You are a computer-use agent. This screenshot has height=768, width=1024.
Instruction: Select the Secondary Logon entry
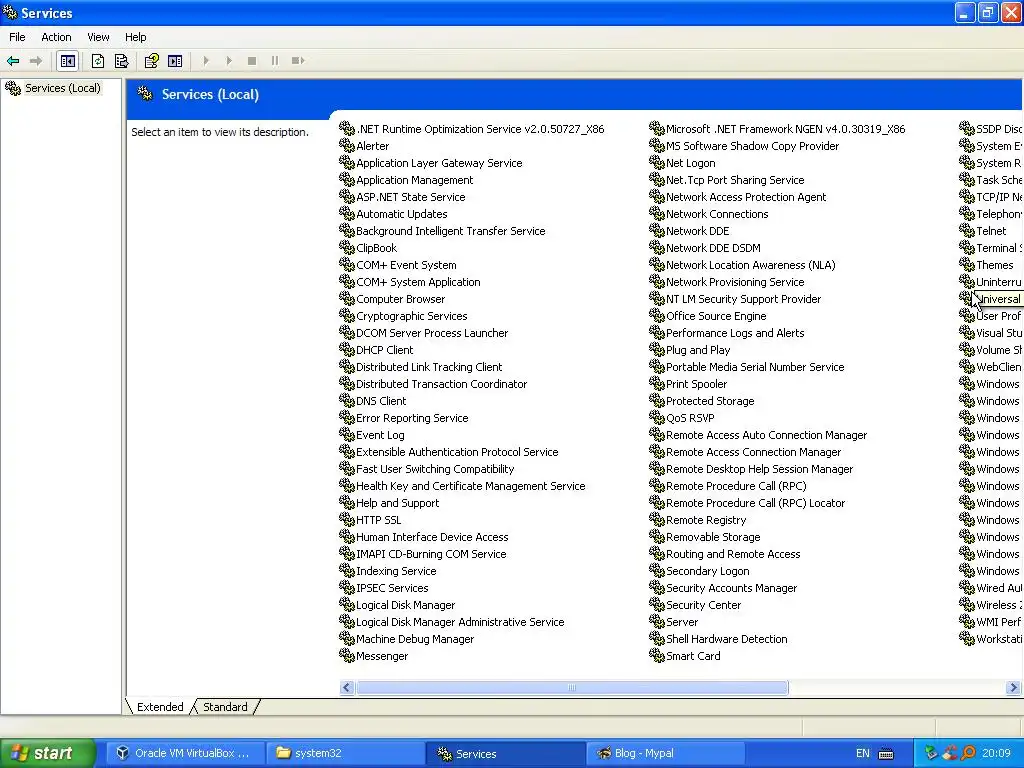click(707, 571)
